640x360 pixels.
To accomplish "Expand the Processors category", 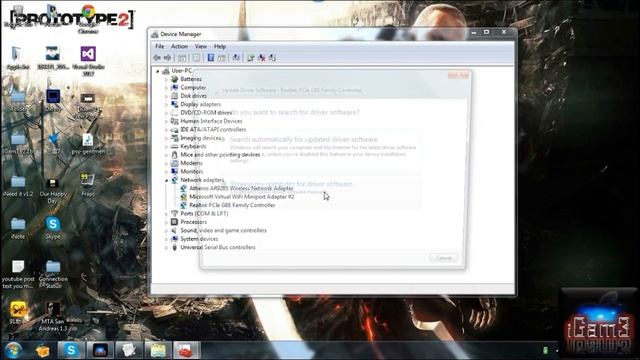I will [166, 222].
